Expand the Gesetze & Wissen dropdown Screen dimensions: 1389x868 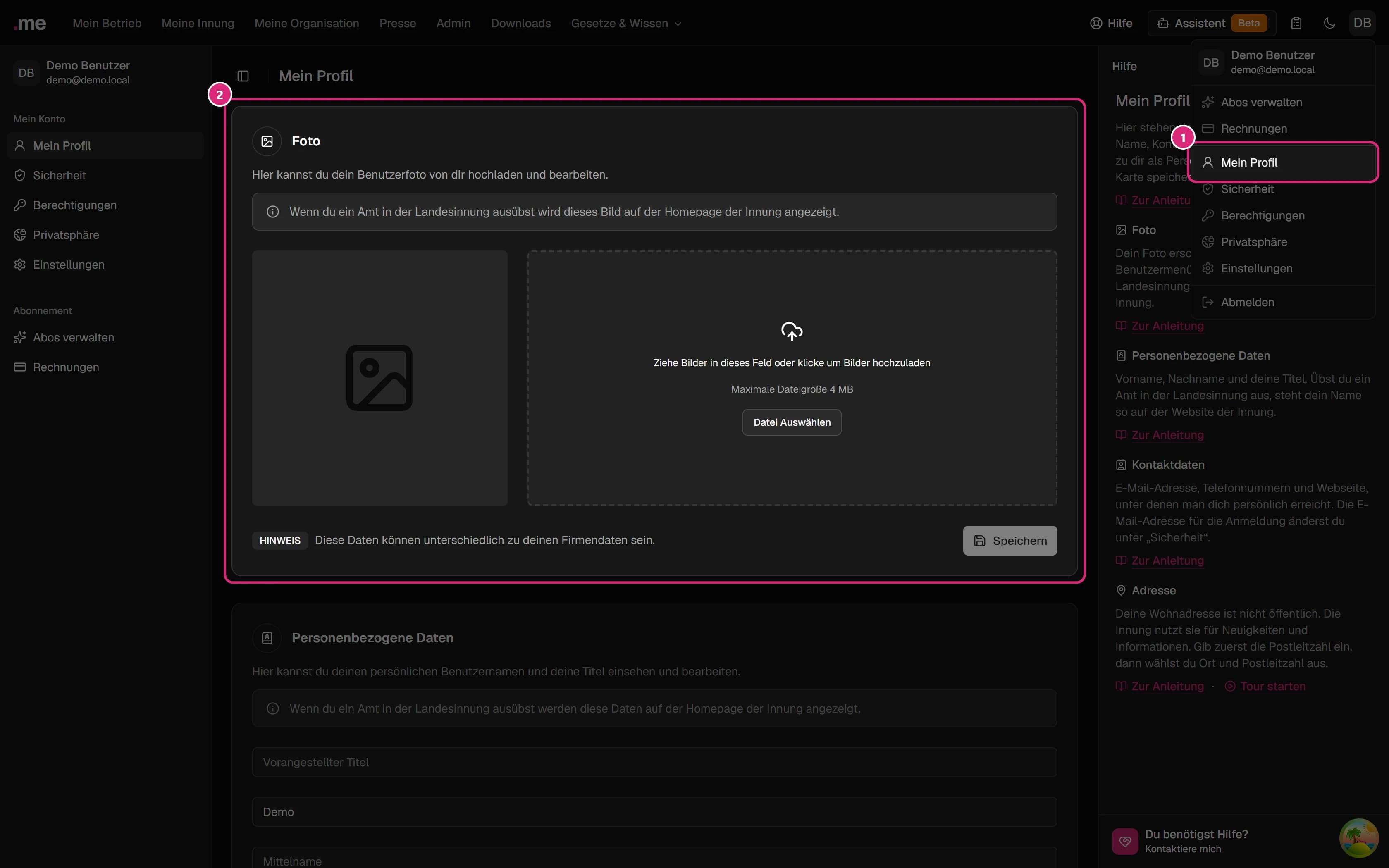coord(626,24)
